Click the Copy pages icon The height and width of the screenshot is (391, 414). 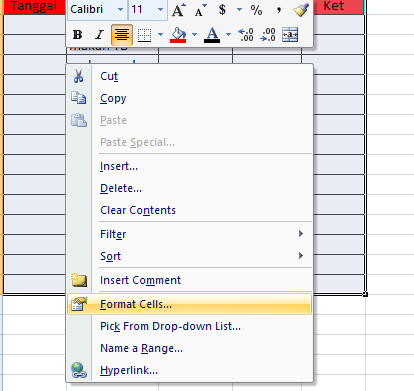coord(79,98)
